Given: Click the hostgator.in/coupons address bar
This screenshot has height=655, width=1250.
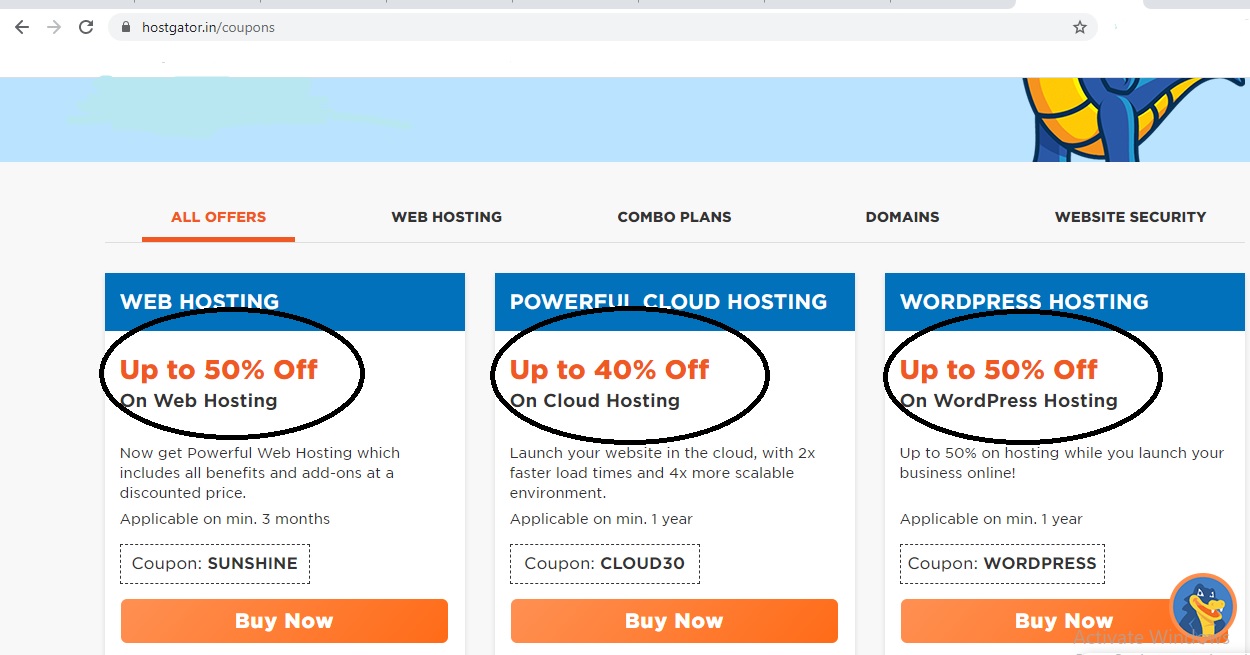Looking at the screenshot, I should [x=603, y=27].
